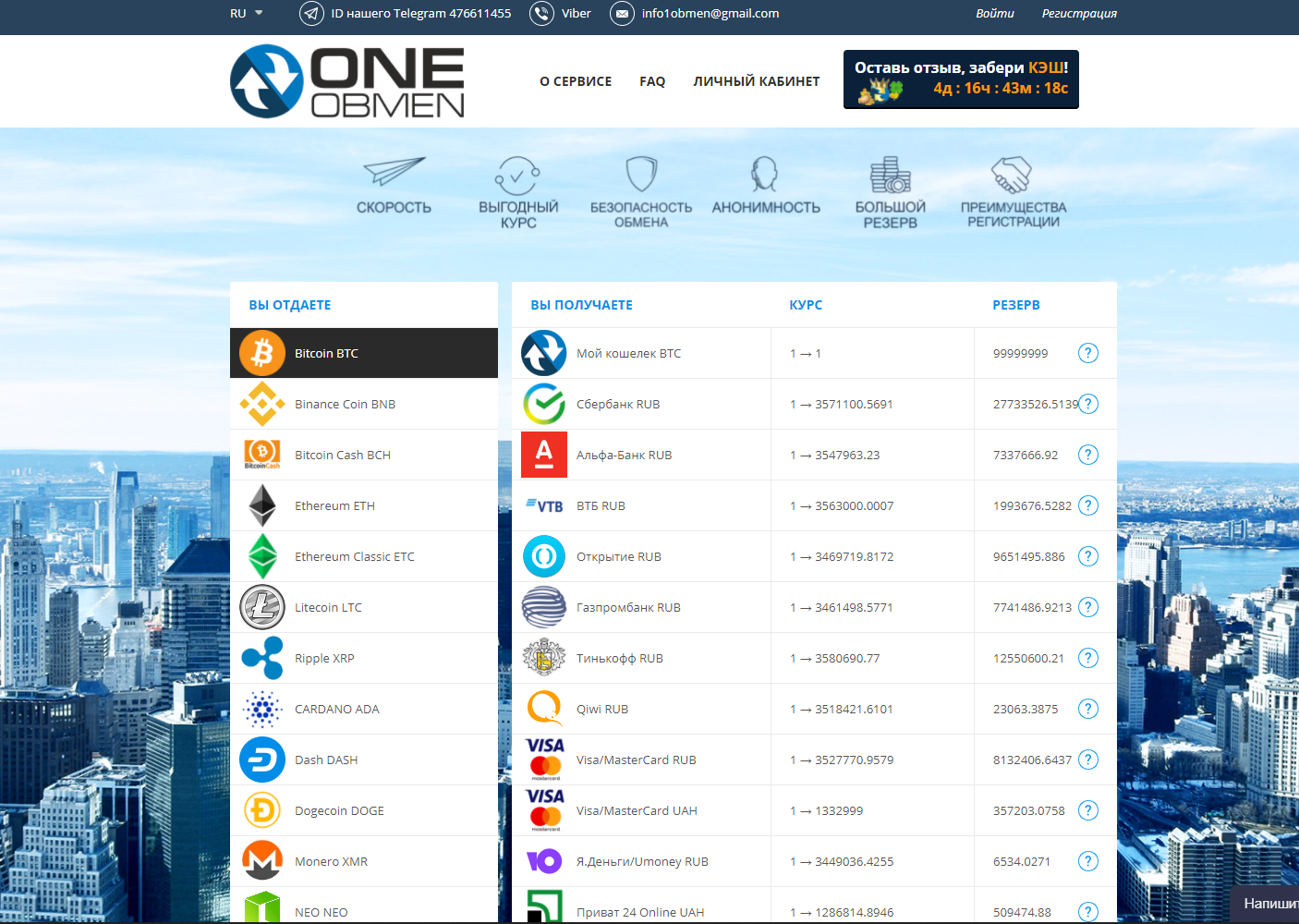Click the БОЛЬШОЙ РЕЗЕРВ coins icon
Screen dimensions: 1299x924
[890, 175]
